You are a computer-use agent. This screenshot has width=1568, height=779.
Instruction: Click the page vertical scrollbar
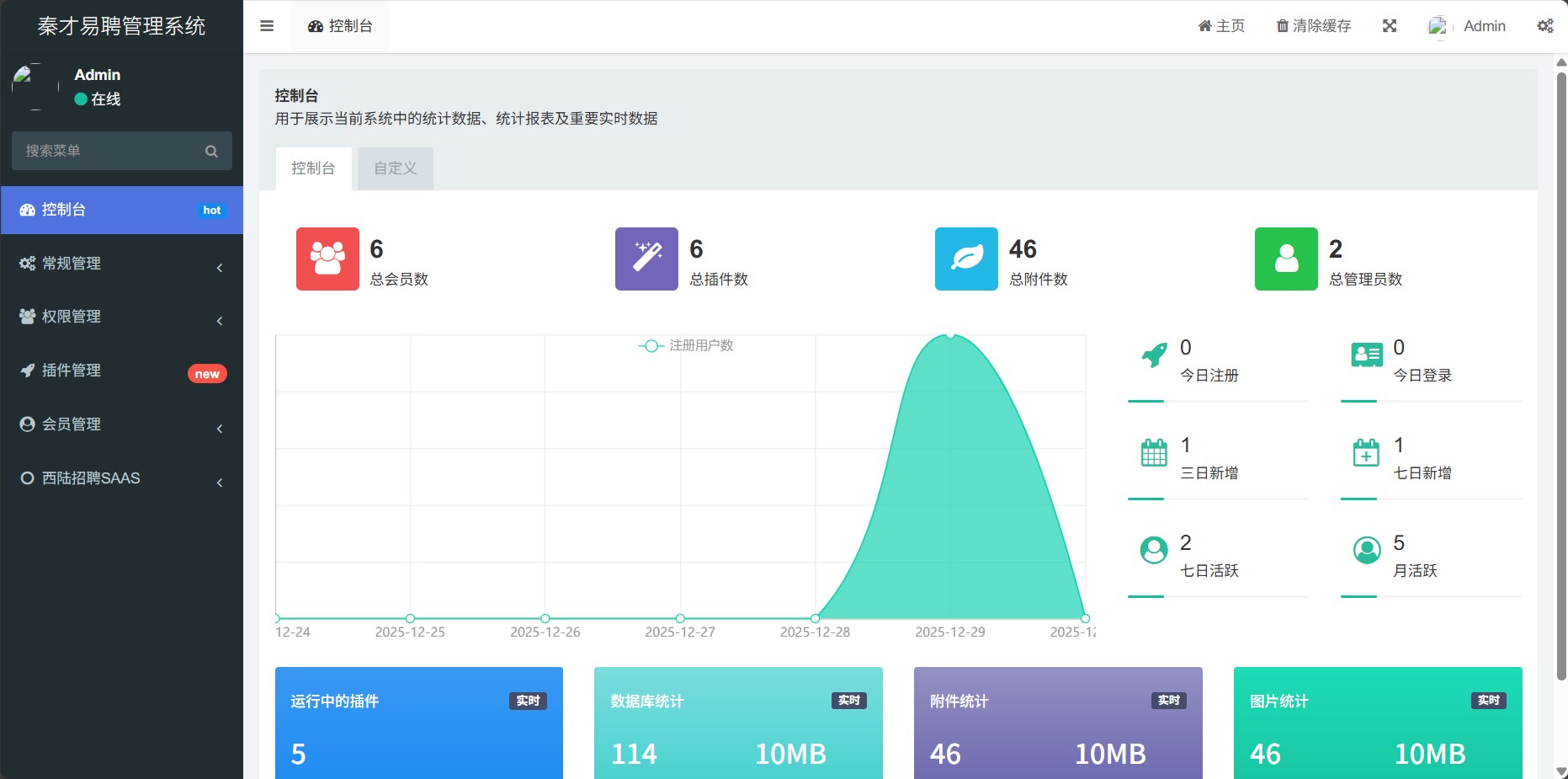(x=1561, y=375)
